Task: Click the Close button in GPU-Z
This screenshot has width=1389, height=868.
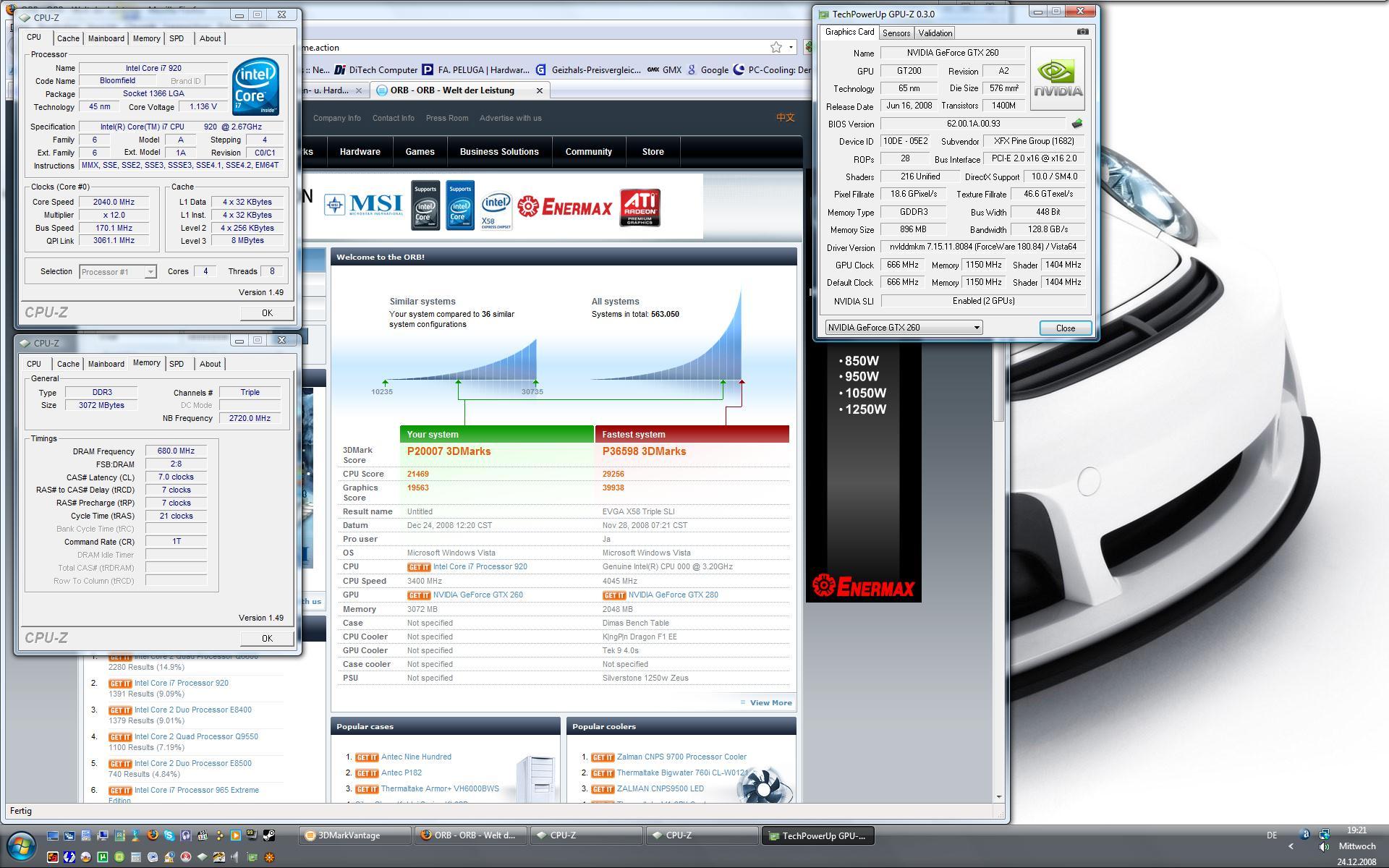Action: coord(1065,328)
